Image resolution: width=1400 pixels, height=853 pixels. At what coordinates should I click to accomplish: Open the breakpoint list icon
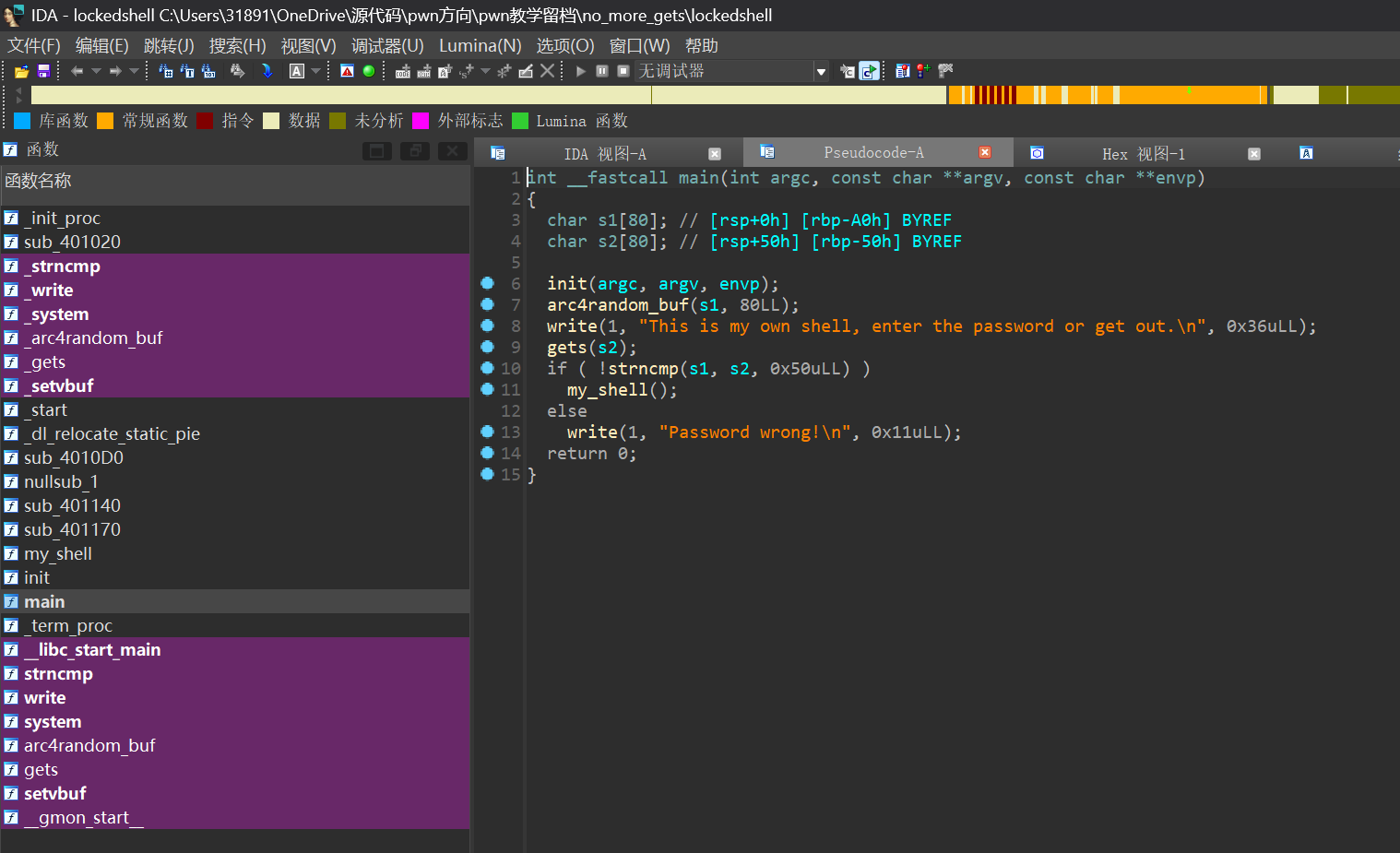902,71
